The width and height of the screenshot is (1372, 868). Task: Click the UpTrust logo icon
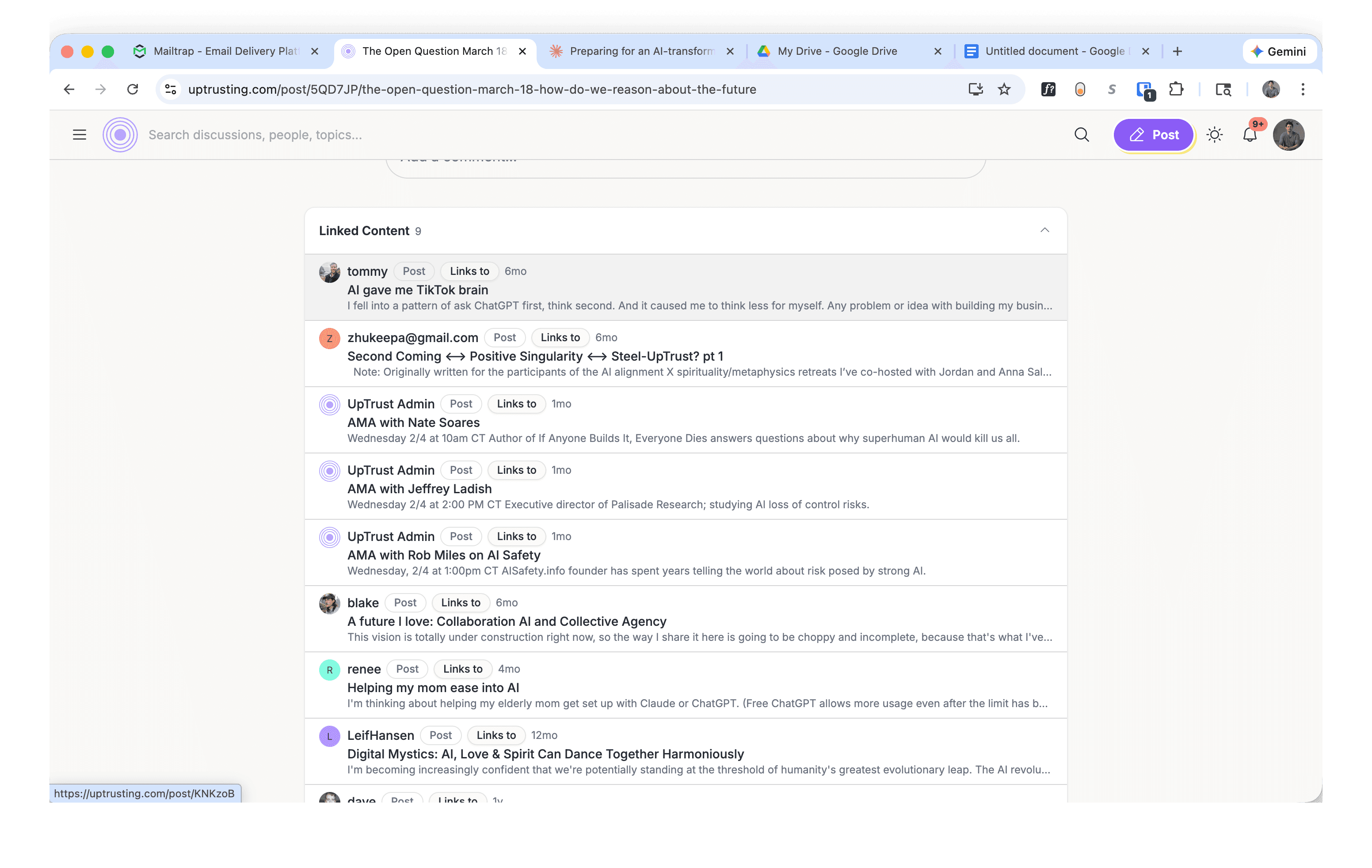[x=120, y=135]
